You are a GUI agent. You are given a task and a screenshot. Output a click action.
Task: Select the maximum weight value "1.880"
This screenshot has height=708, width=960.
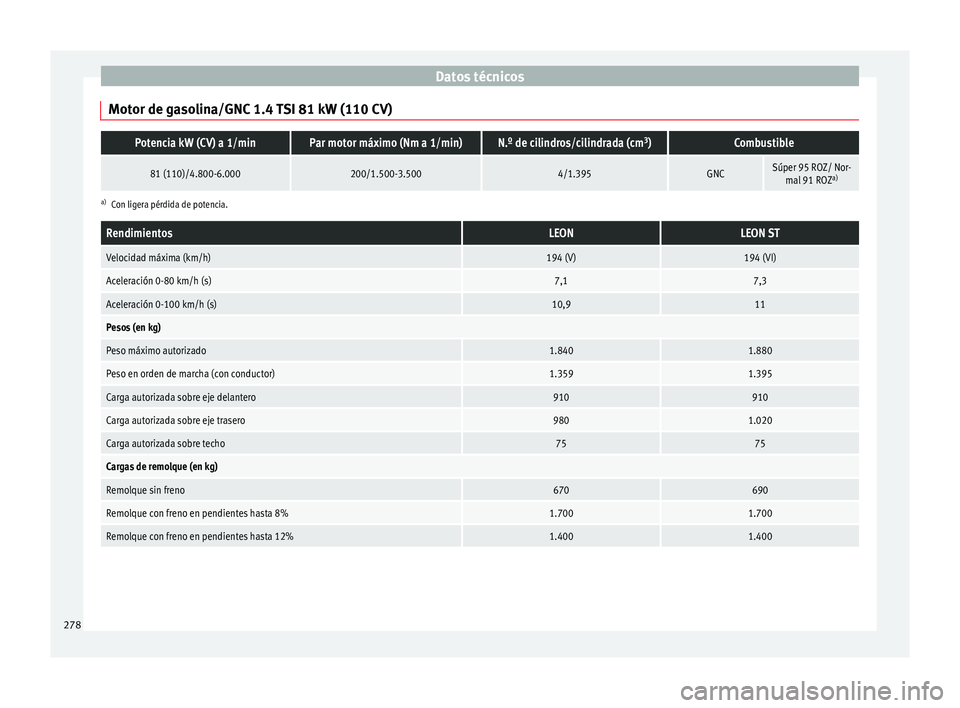pos(760,351)
